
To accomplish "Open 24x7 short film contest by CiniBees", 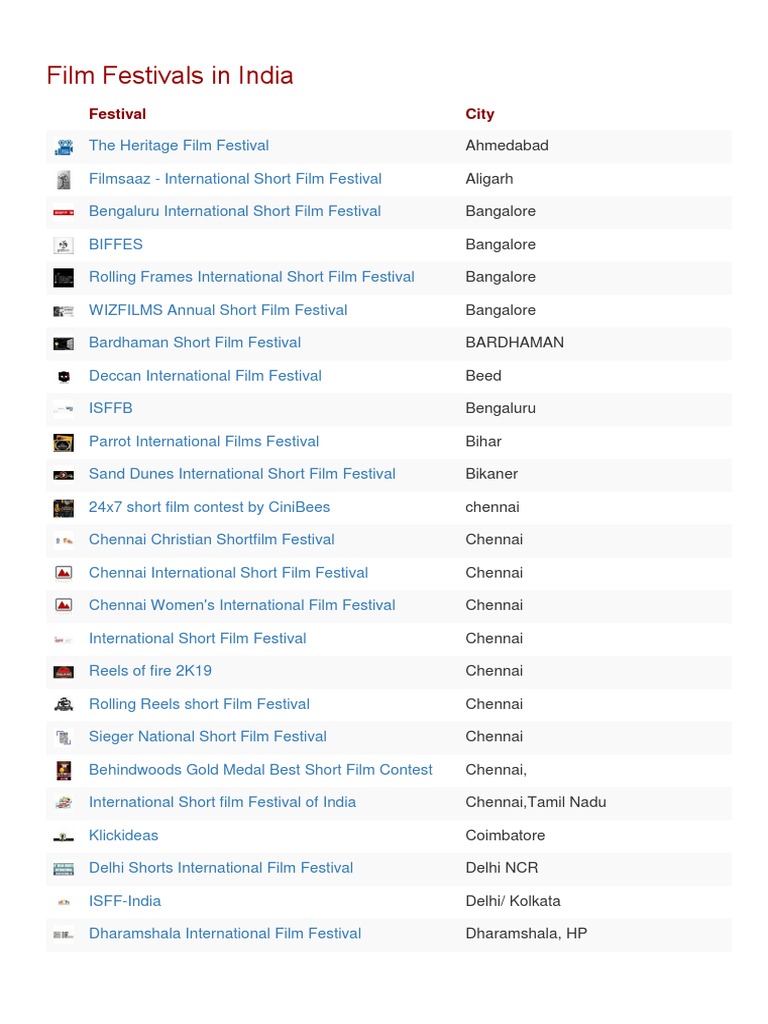I will pos(209,507).
